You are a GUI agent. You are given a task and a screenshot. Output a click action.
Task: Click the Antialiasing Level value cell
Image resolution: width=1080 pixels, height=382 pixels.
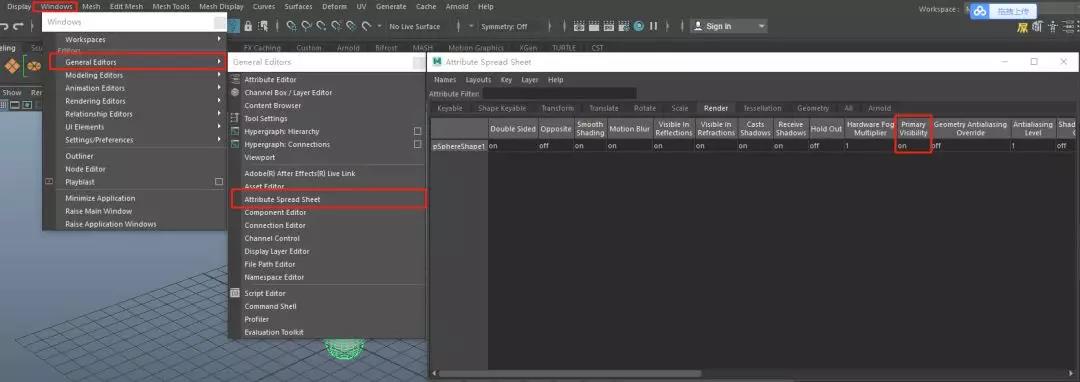[1032, 146]
